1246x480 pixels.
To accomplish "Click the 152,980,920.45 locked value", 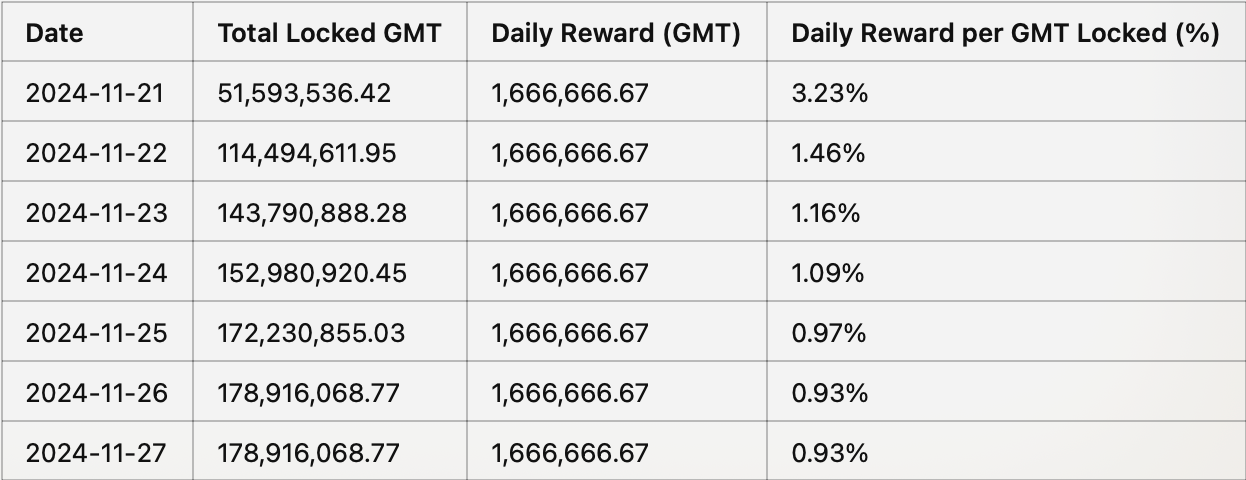I will click(312, 273).
